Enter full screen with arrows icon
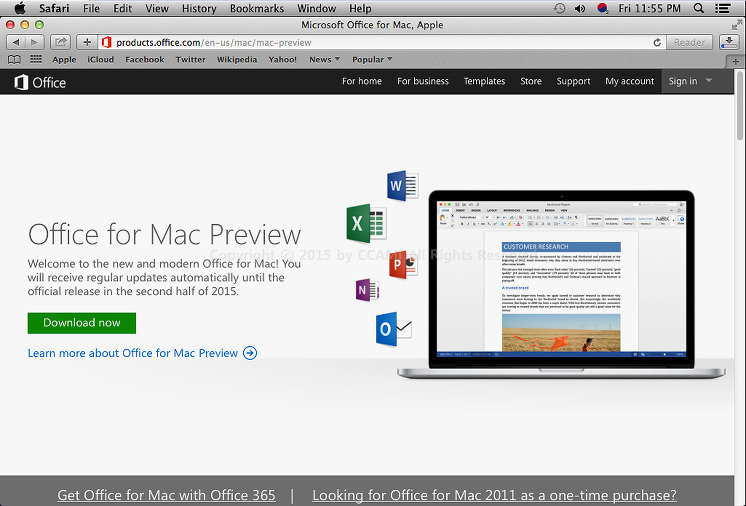 737,25
